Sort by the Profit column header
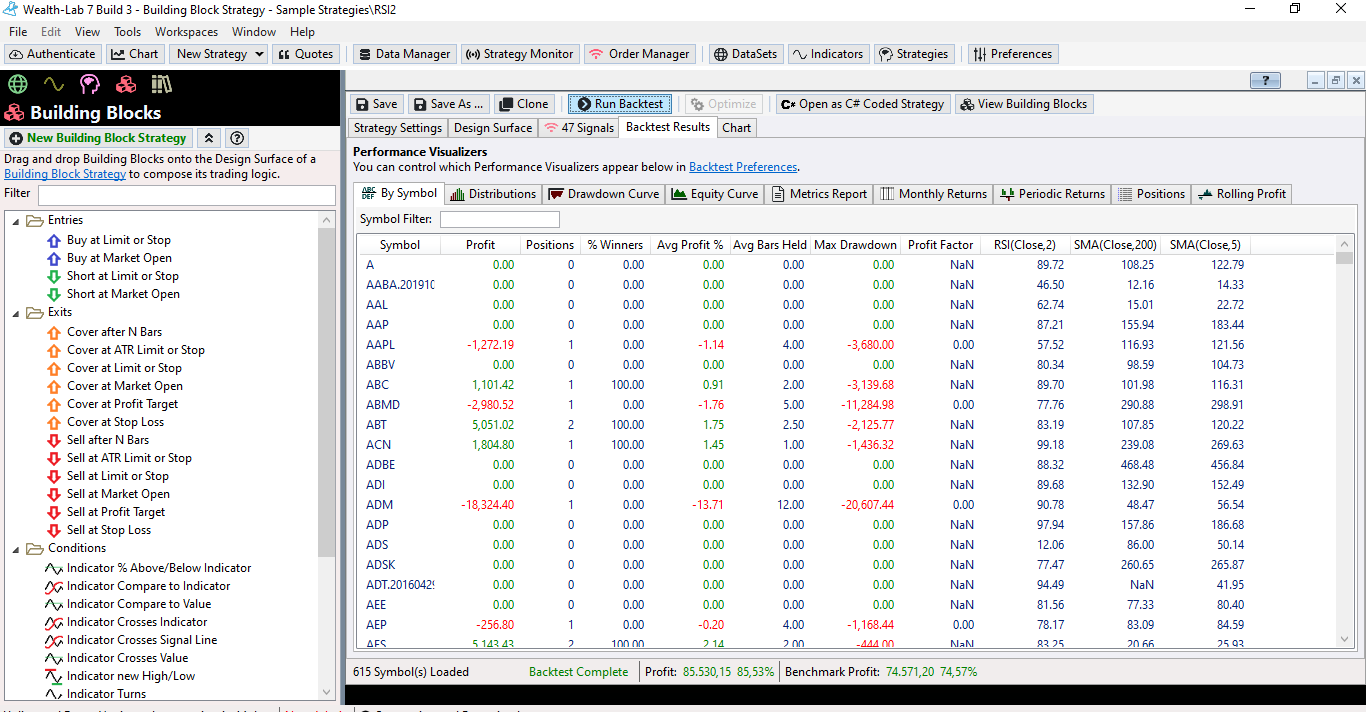This screenshot has height=712, width=1366. coord(481,245)
